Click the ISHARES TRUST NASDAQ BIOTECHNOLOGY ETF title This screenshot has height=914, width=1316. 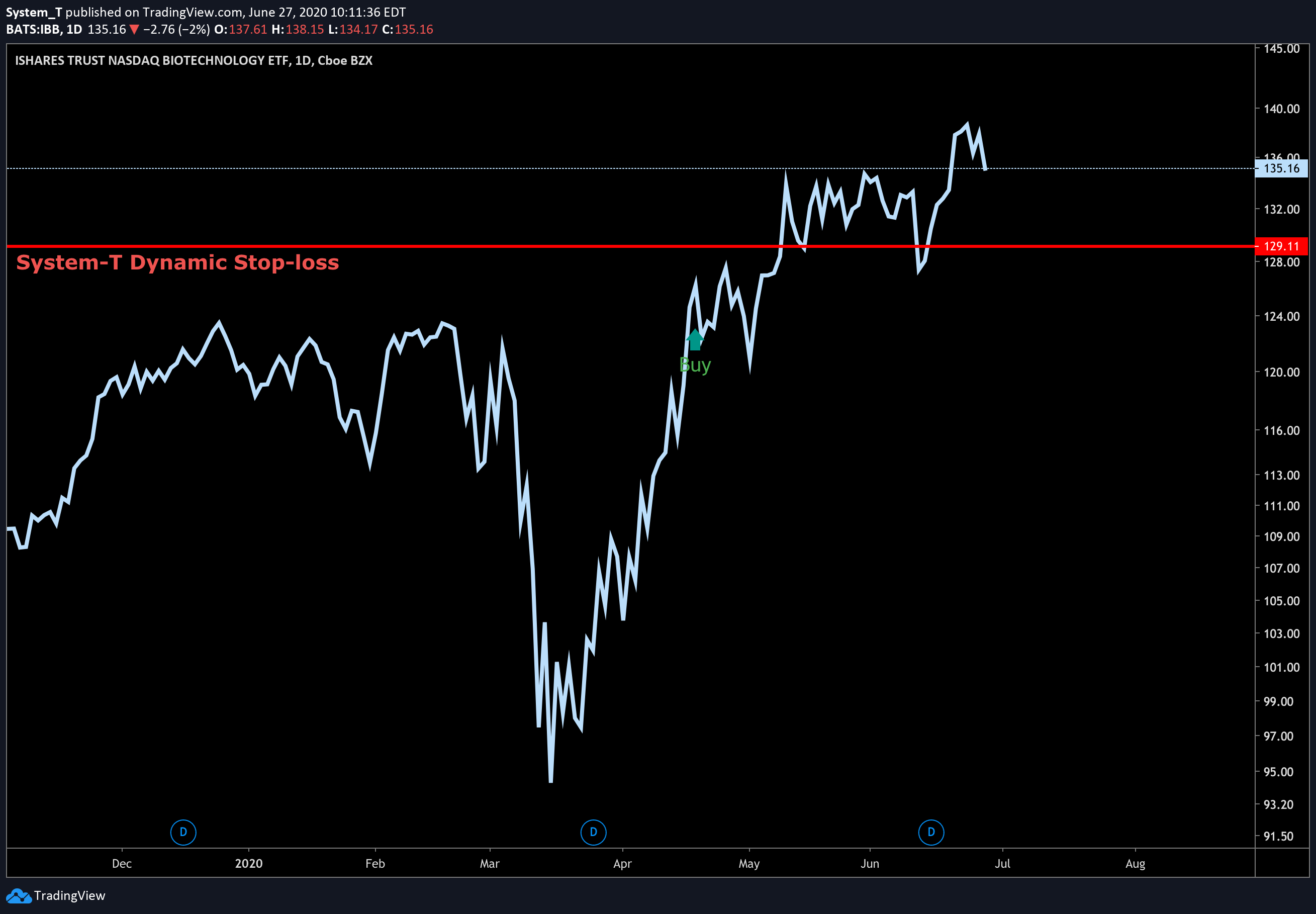pos(194,61)
